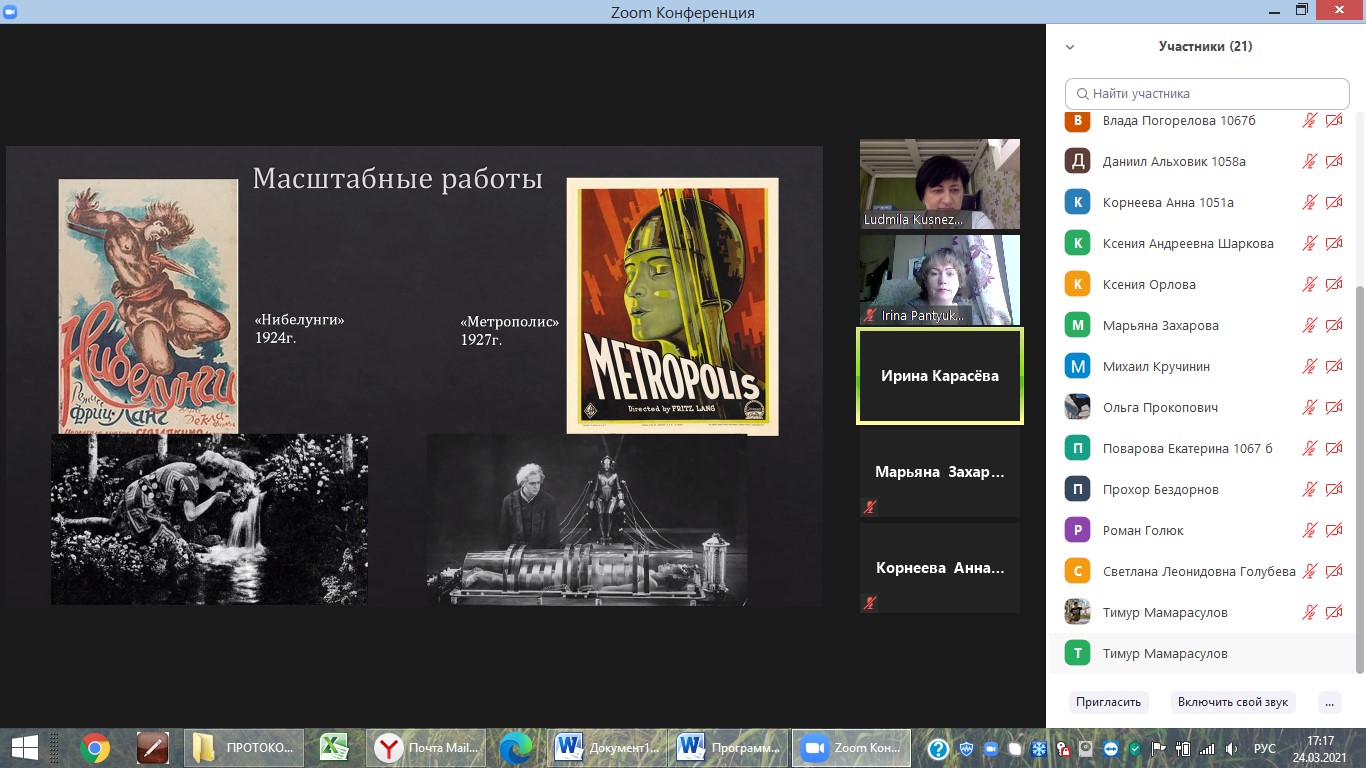Open Windows Start button

pyautogui.click(x=25, y=747)
